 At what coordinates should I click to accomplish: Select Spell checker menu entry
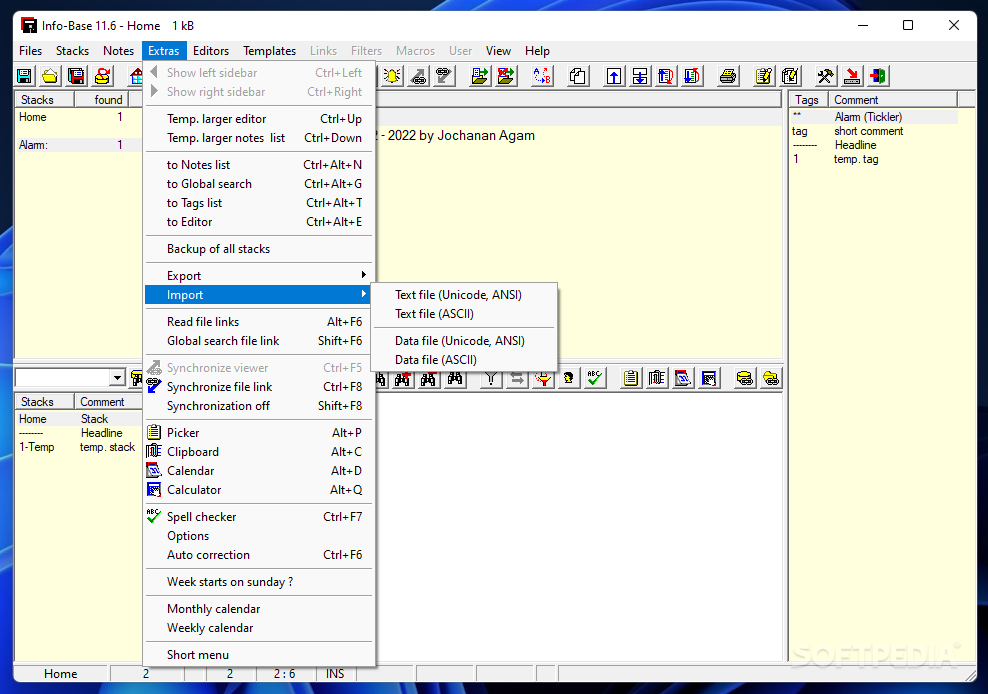(x=259, y=517)
